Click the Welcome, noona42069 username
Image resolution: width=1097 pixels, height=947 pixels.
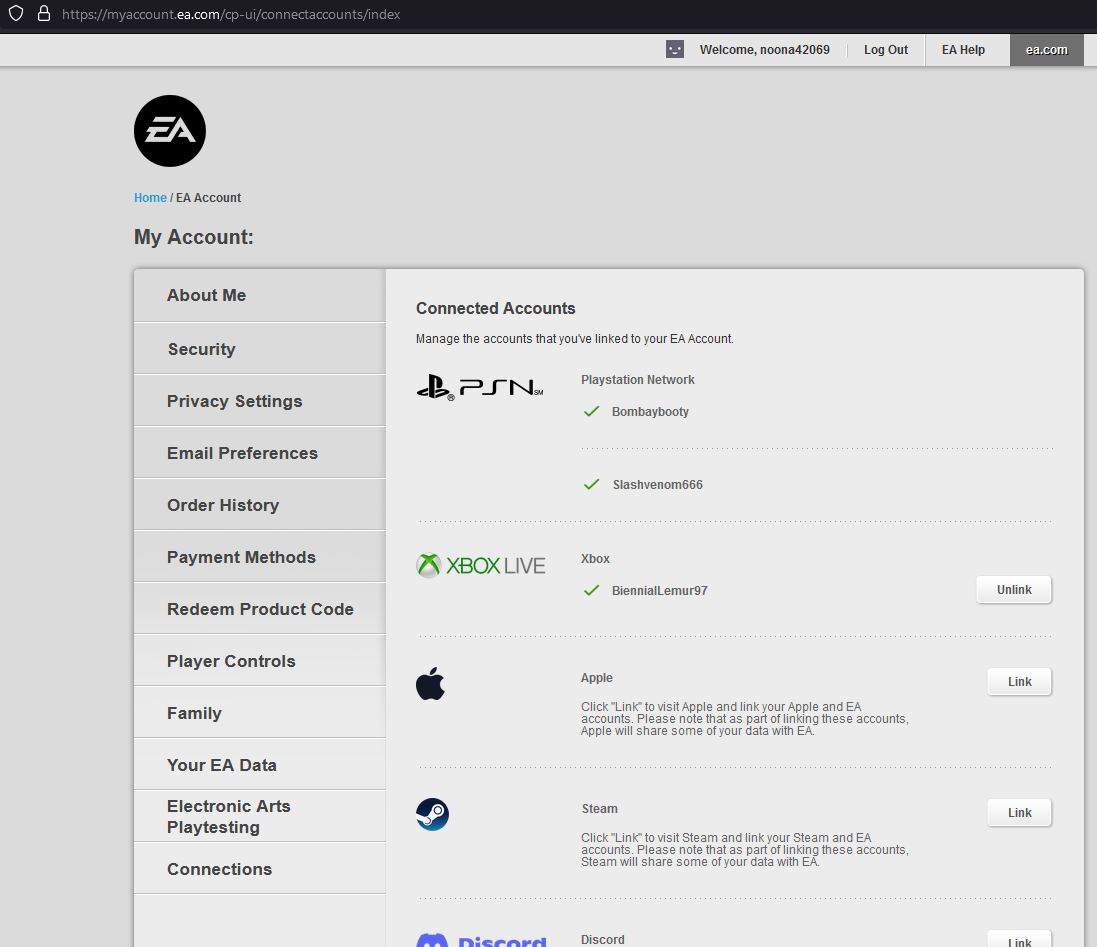click(x=765, y=50)
